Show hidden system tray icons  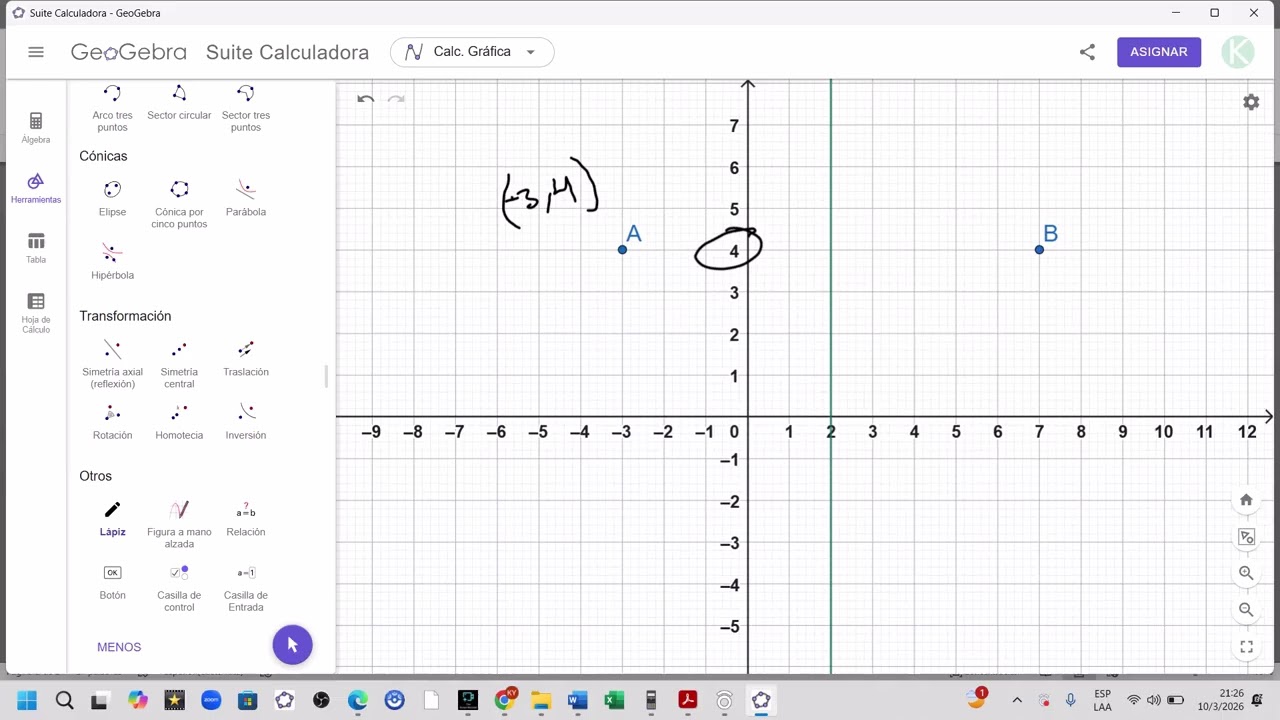point(1017,700)
